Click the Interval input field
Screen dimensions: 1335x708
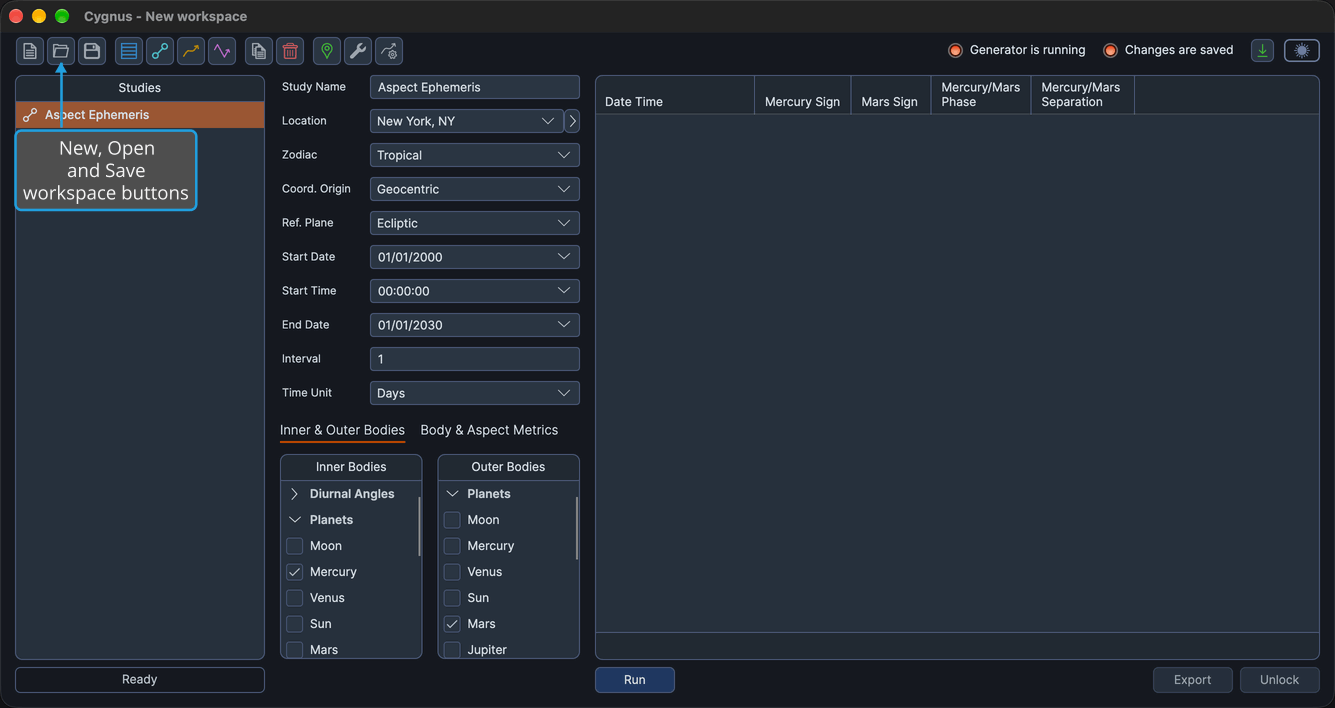(475, 359)
